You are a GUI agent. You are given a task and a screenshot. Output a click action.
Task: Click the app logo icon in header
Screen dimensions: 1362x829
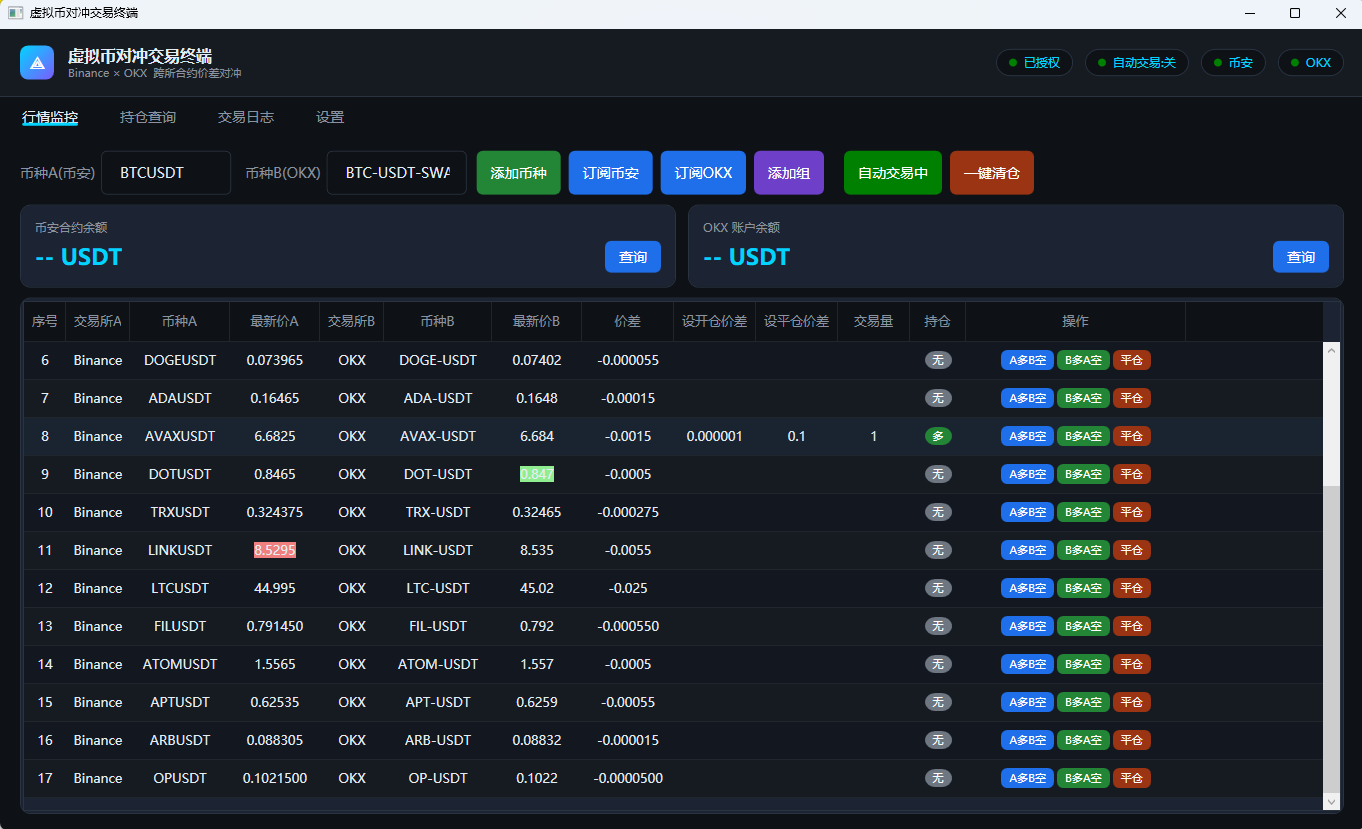tap(37, 63)
